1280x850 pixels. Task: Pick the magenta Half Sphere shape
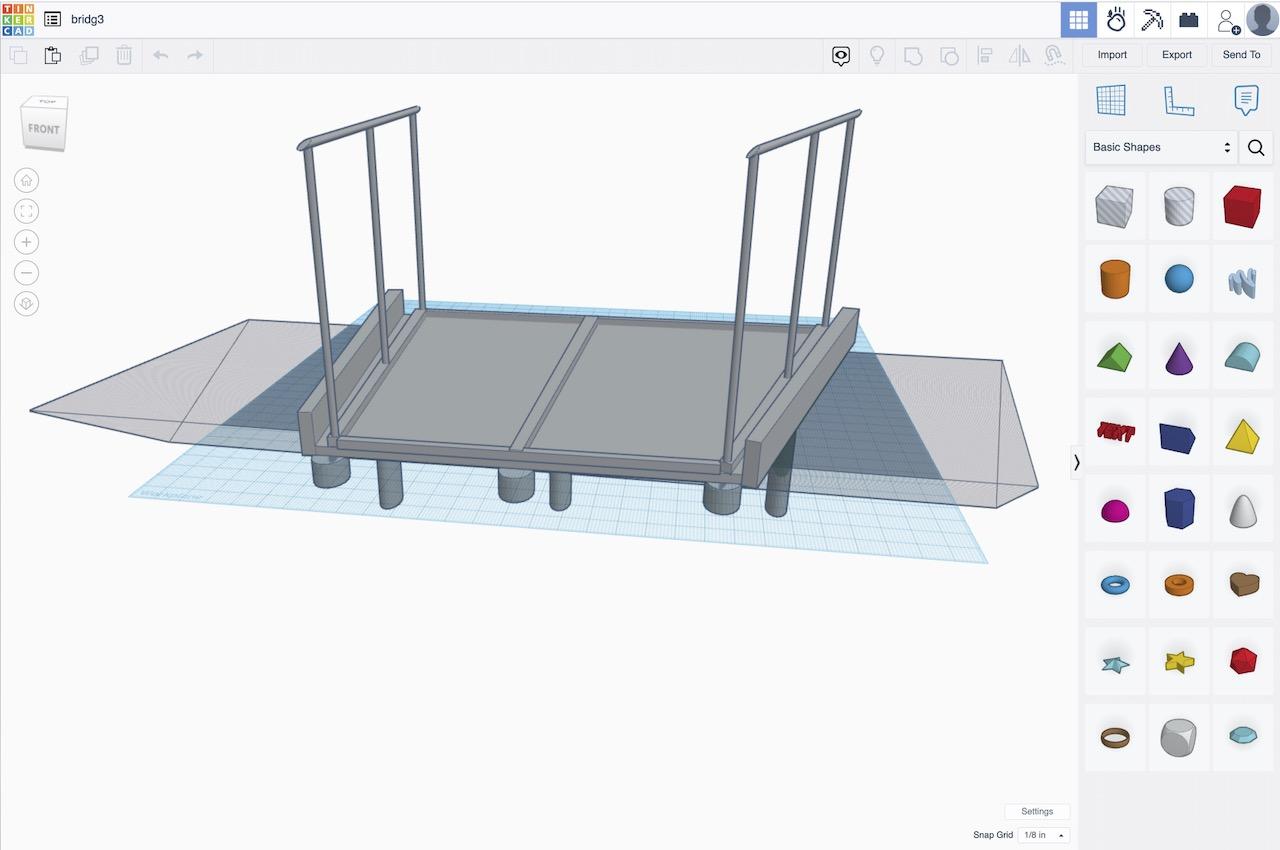click(1115, 509)
